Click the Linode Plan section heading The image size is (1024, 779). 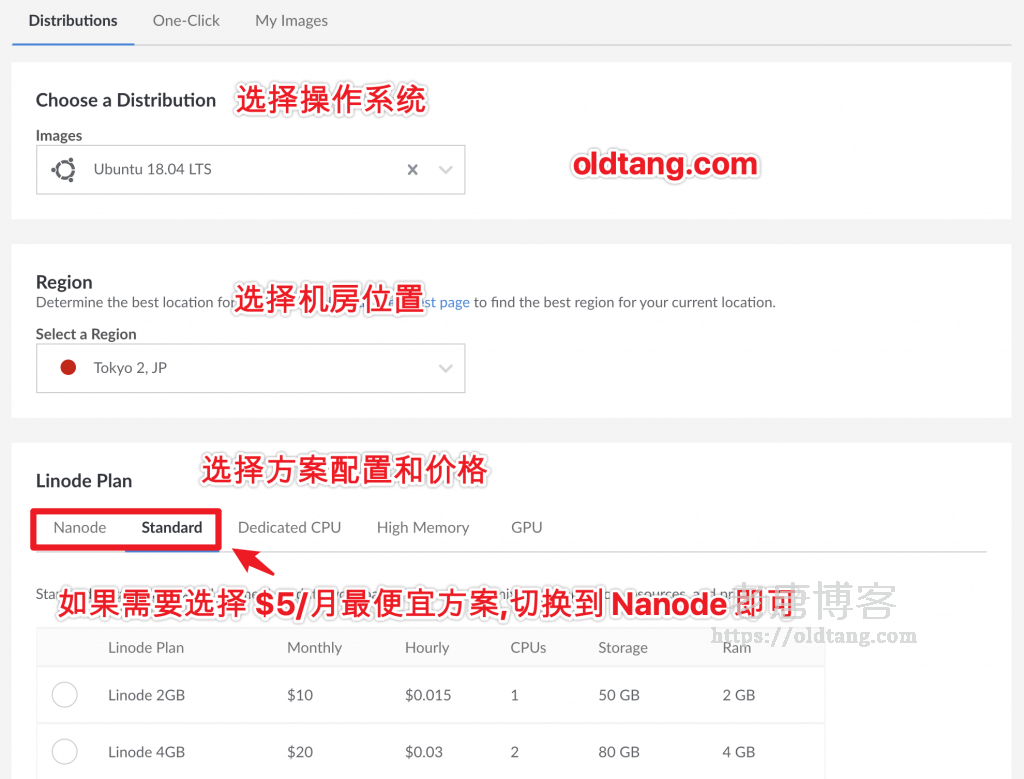click(84, 481)
